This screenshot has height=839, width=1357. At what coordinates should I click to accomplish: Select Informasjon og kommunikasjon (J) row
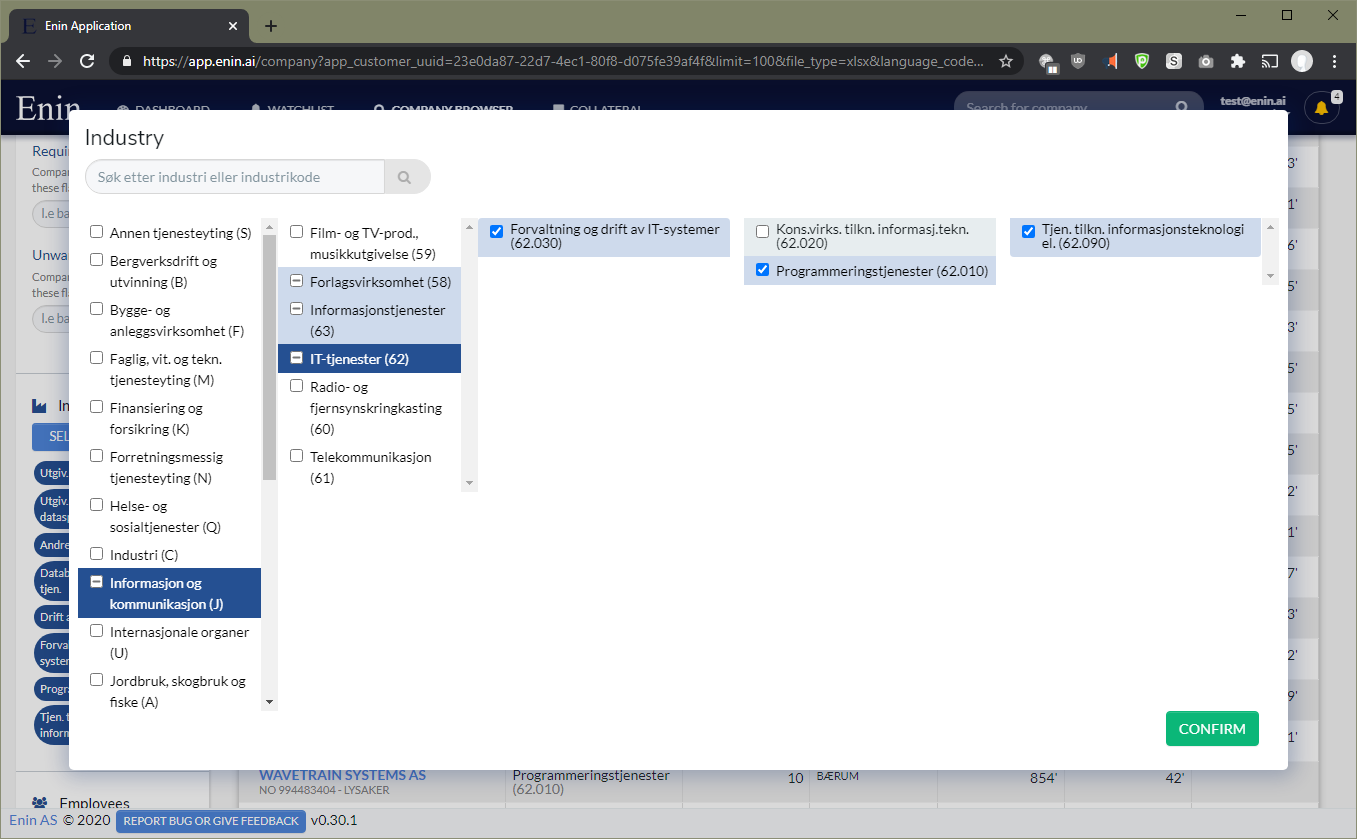tap(169, 593)
